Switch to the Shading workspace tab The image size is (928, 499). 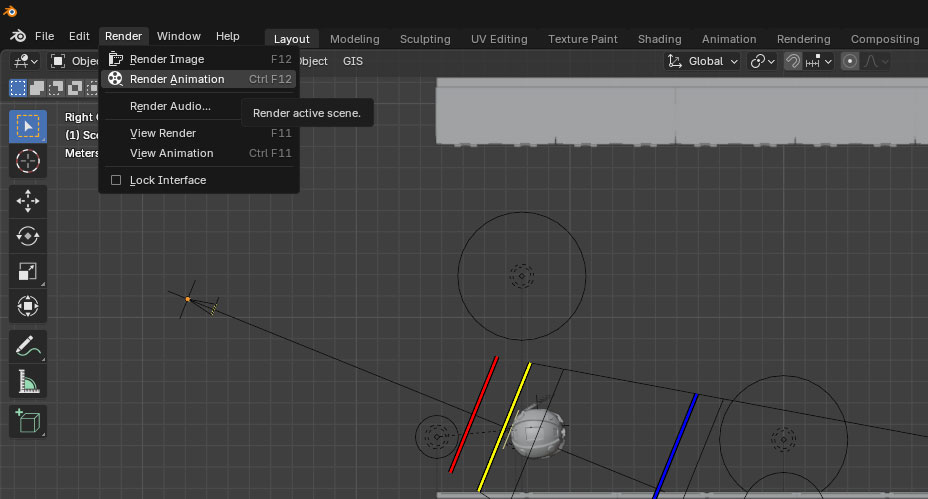659,39
